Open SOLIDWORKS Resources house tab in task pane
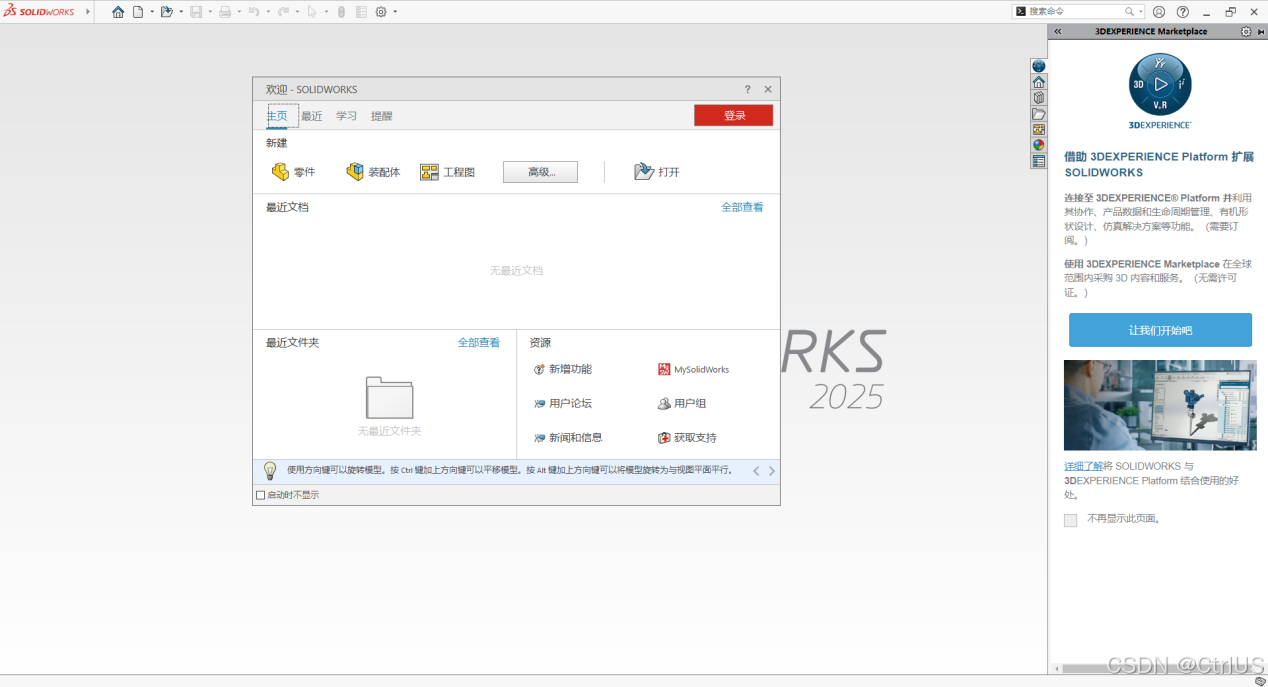 coord(1039,82)
